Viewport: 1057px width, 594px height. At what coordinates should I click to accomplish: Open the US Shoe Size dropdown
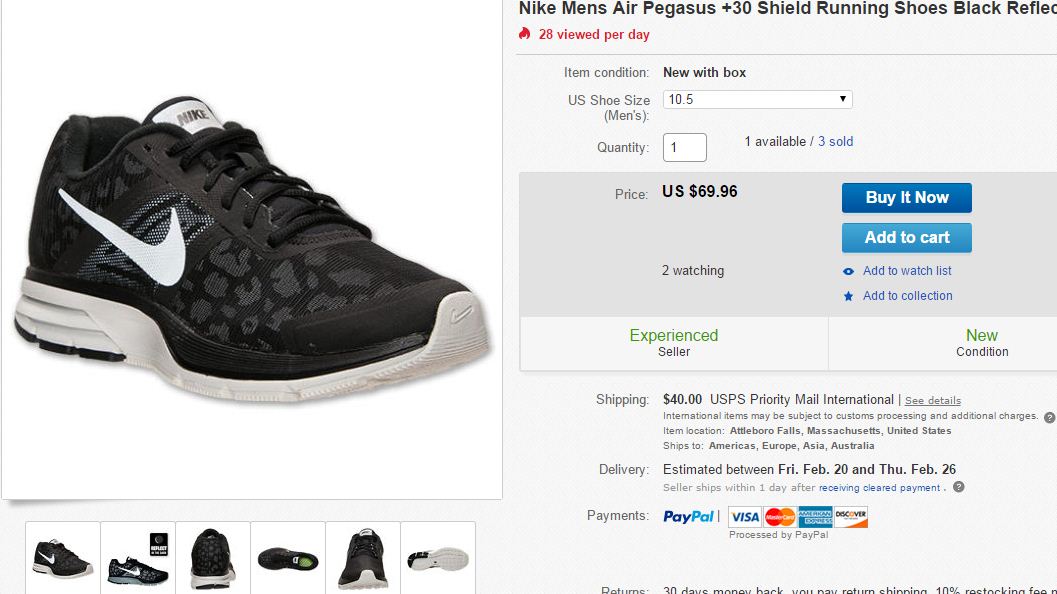(757, 99)
